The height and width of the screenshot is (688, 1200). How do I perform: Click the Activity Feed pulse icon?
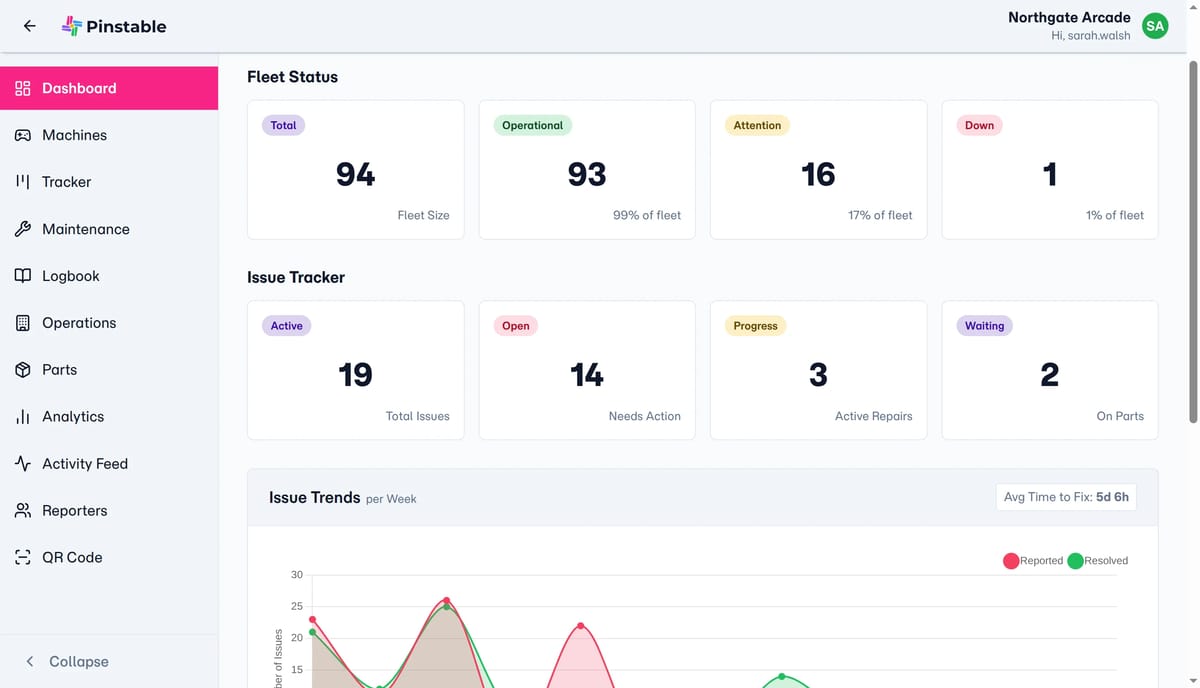[23, 464]
